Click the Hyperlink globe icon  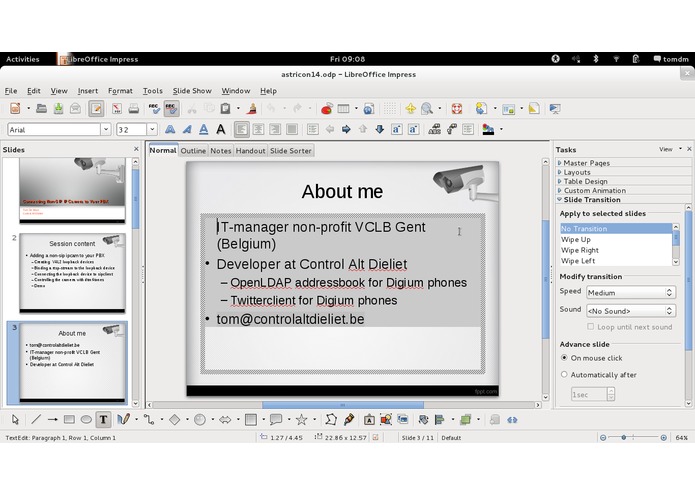coord(369,109)
